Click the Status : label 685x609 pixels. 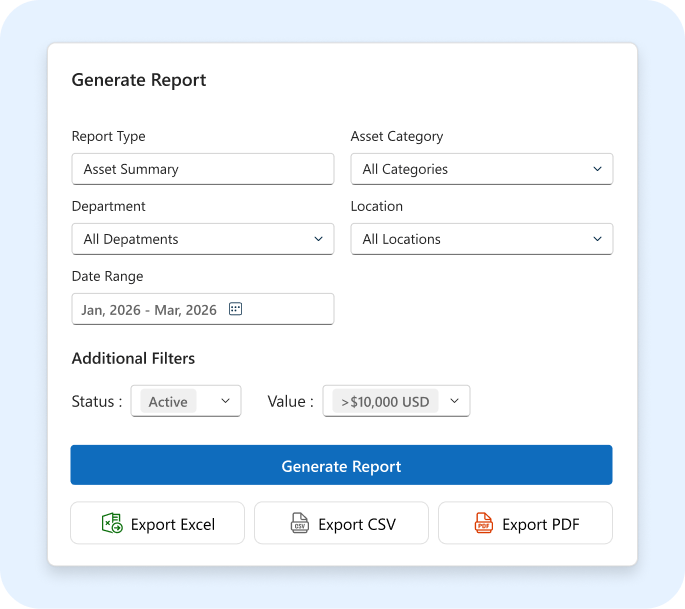(x=97, y=401)
